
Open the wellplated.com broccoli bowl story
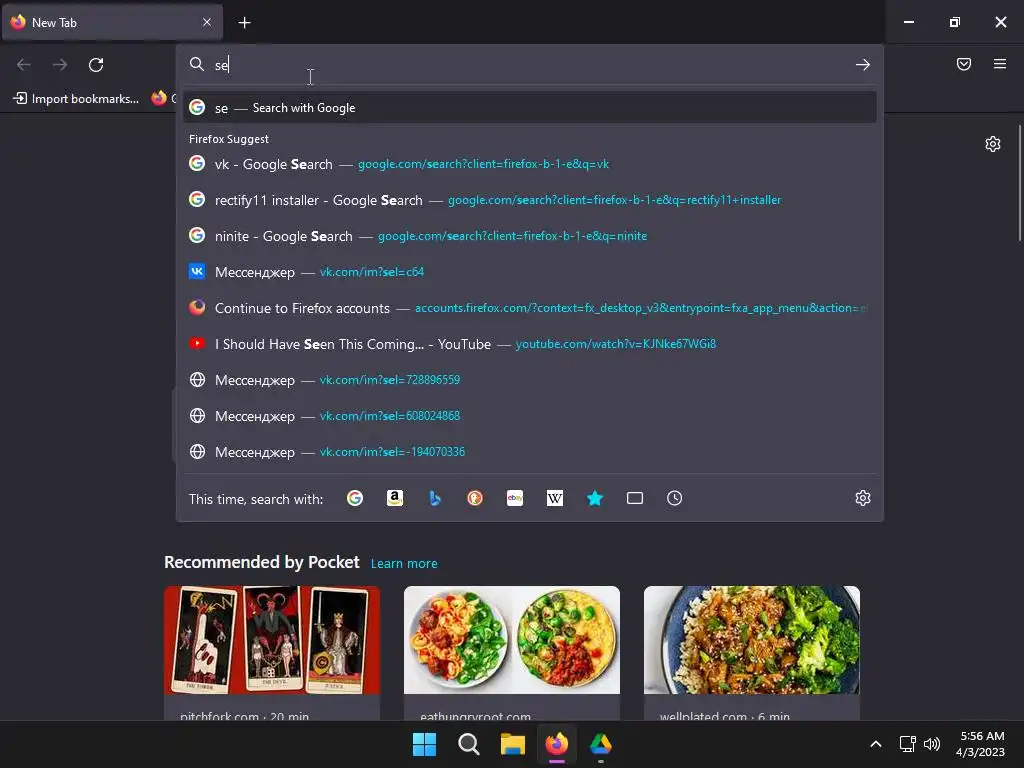click(x=752, y=653)
